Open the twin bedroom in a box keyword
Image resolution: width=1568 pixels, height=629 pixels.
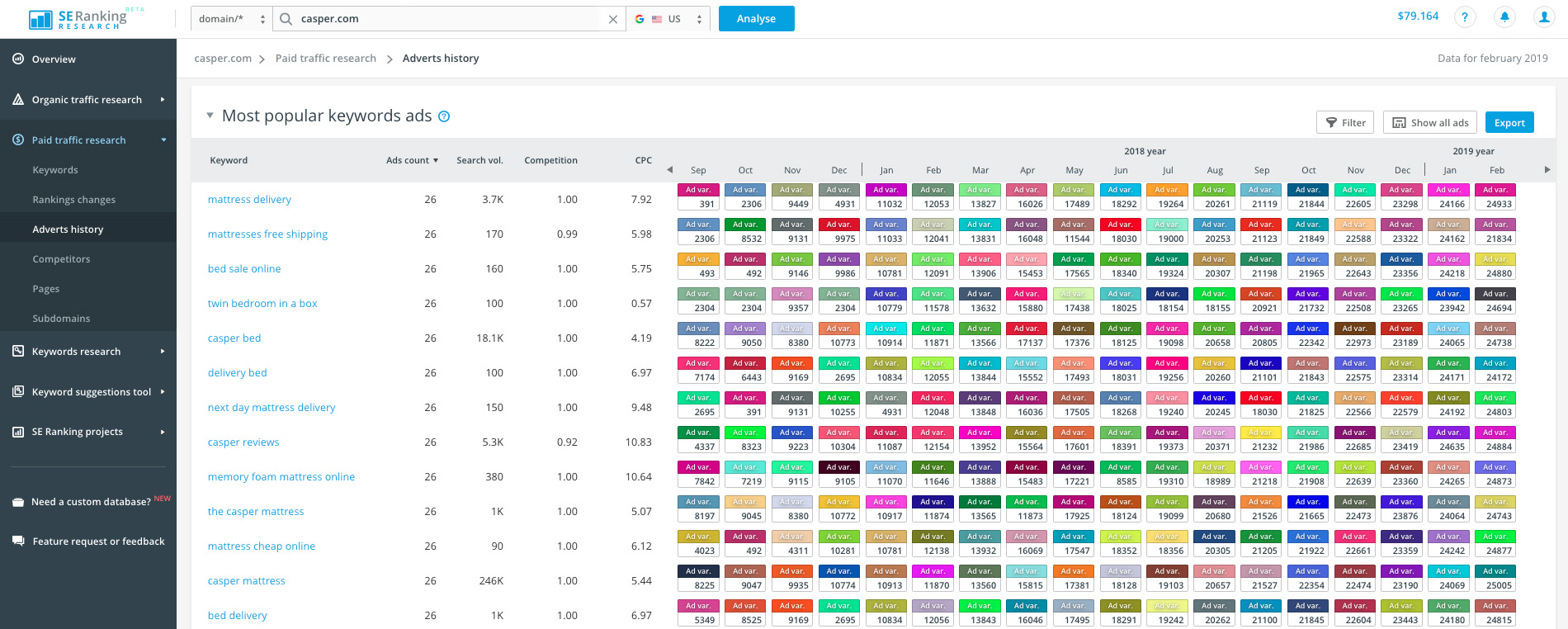point(262,304)
